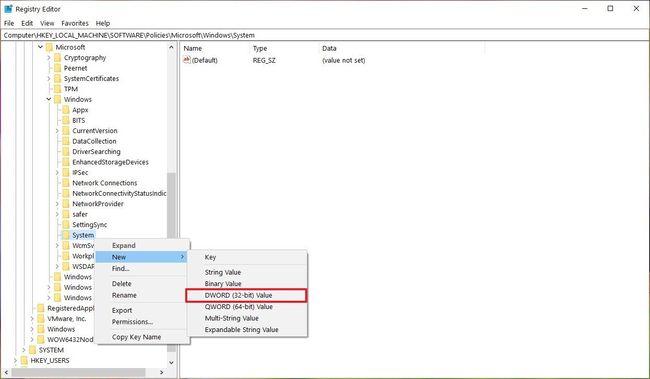This screenshot has width=650, height=379.
Task: Open the Favorites menu
Action: (x=75, y=23)
